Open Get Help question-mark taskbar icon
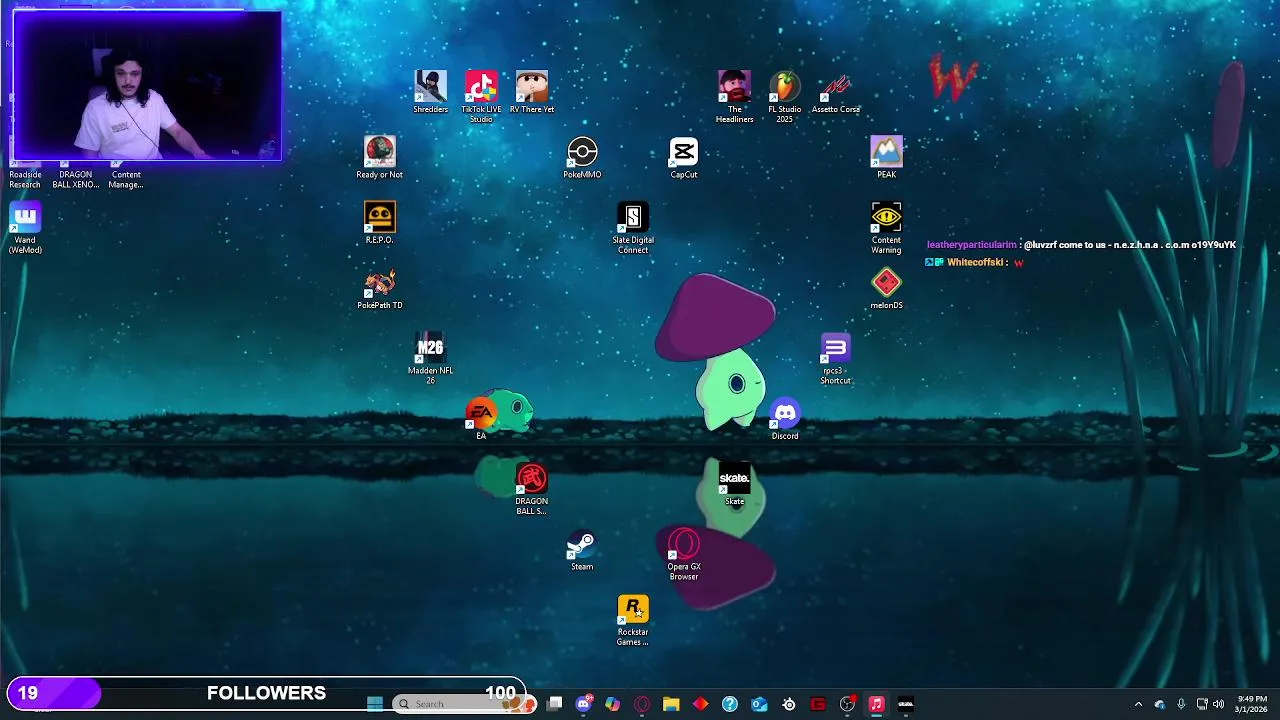 tap(730, 704)
